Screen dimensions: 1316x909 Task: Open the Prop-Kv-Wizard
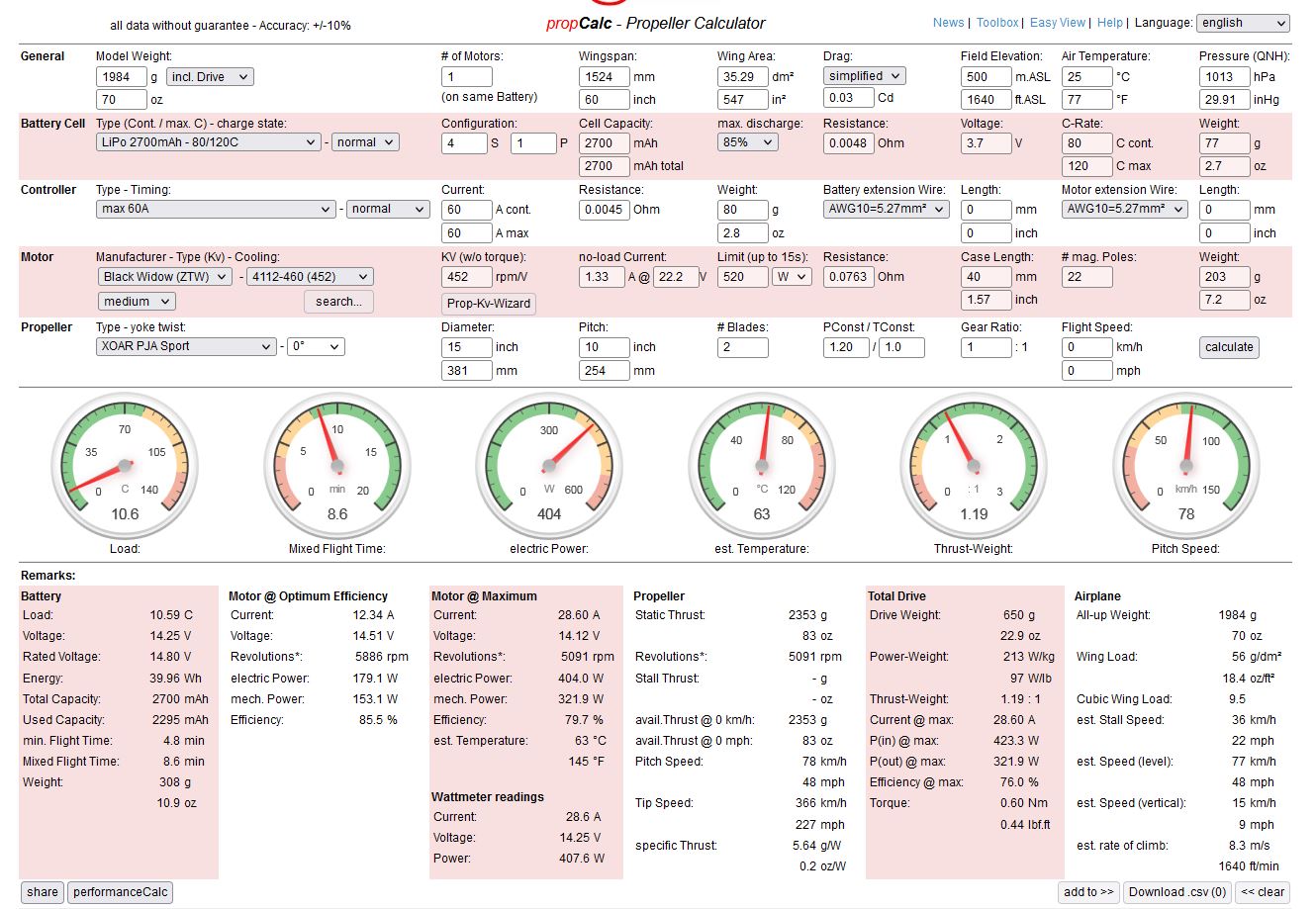[x=489, y=304]
